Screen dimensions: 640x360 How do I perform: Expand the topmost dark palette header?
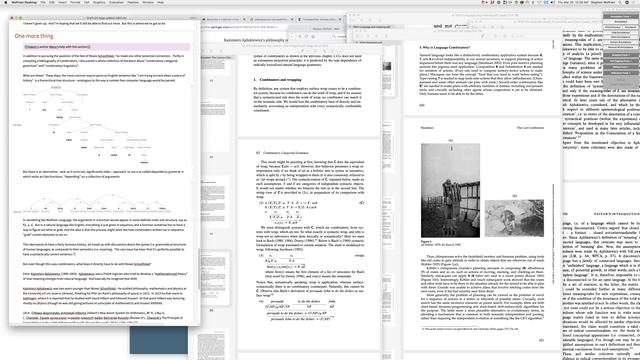tap(621, 17)
